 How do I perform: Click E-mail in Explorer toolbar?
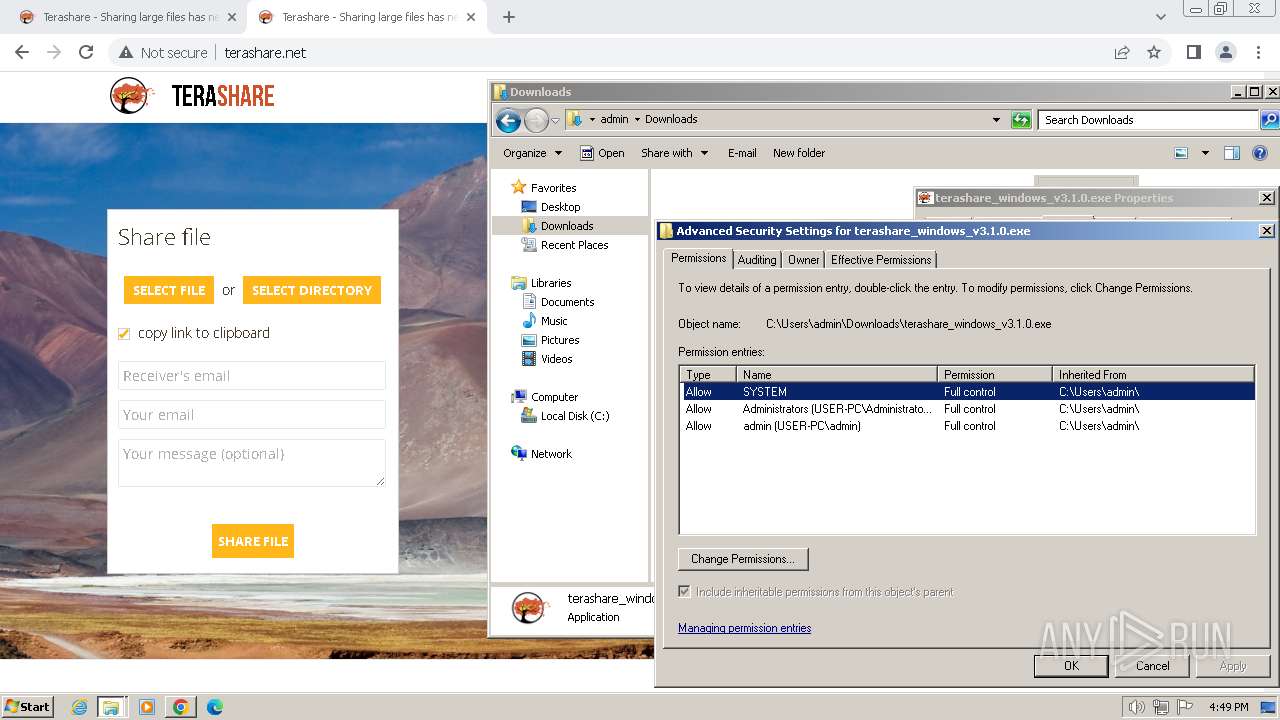point(742,153)
